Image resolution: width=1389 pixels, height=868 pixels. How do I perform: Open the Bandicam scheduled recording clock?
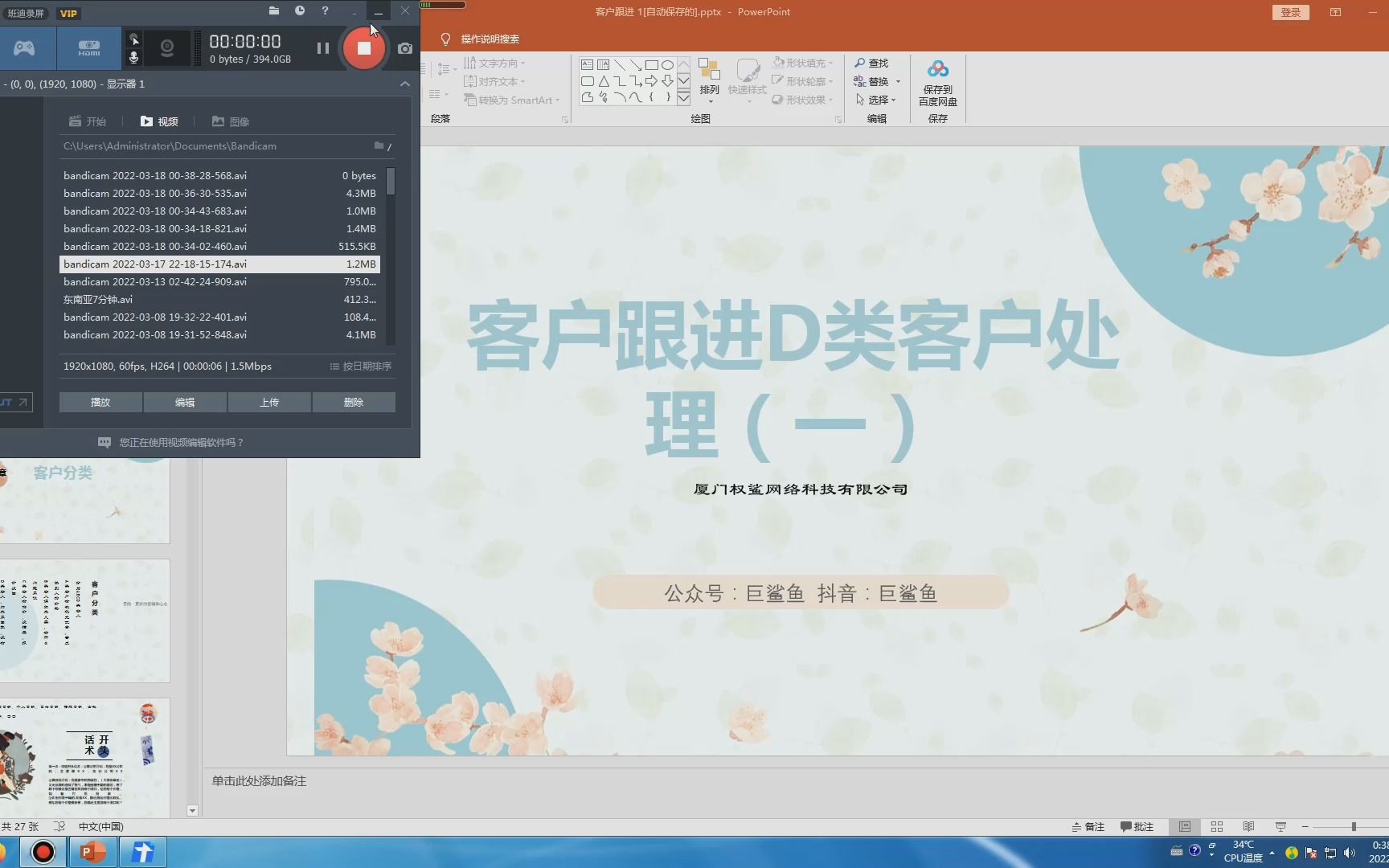(300, 10)
